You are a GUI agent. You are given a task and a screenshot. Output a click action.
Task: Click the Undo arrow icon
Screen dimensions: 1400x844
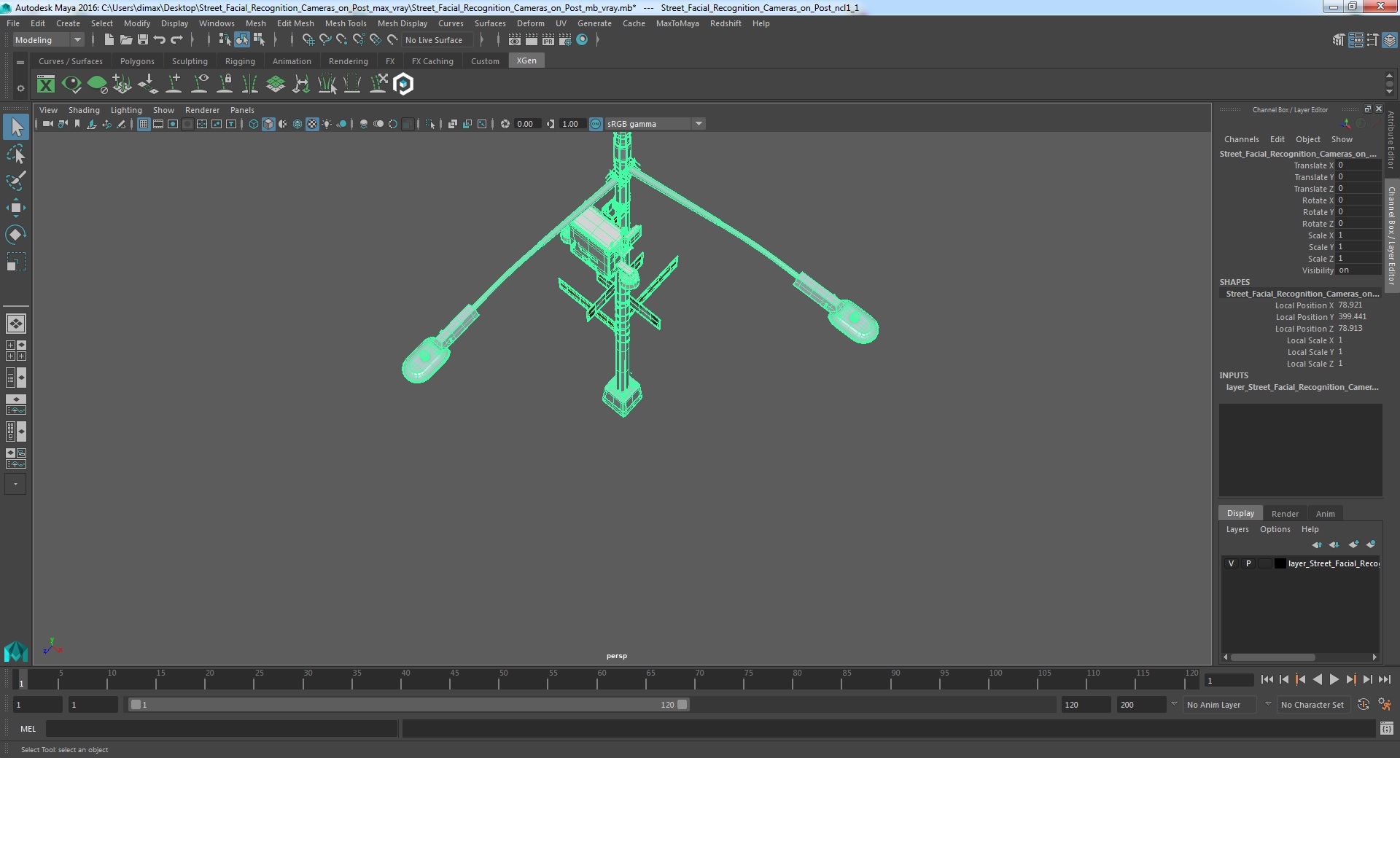[x=160, y=40]
